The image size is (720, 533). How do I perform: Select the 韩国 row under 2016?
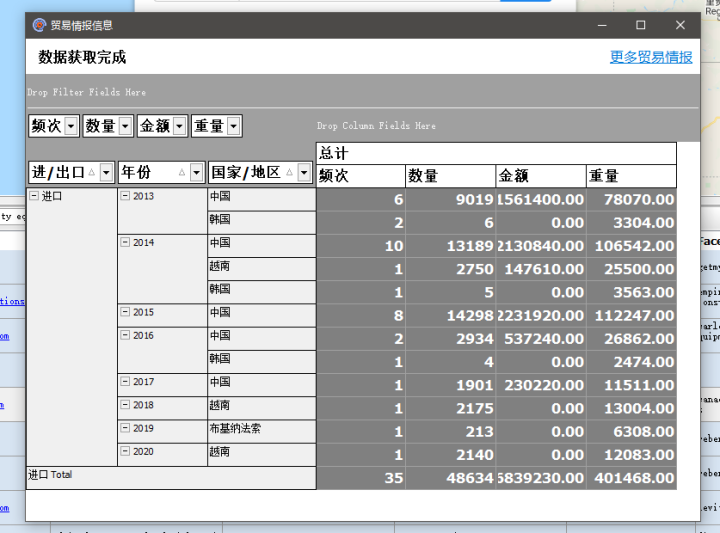pyautogui.click(x=262, y=362)
